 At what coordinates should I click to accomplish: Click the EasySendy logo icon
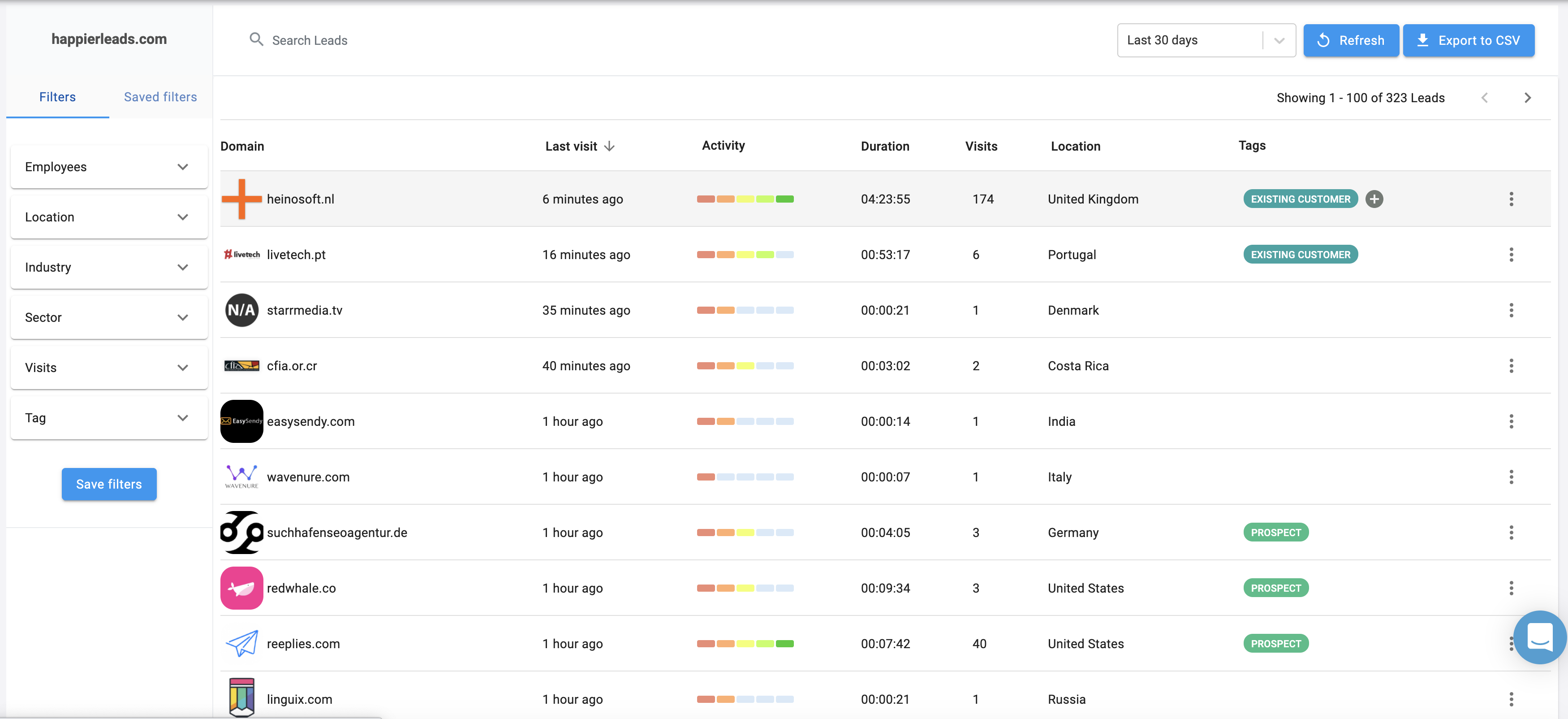(241, 420)
